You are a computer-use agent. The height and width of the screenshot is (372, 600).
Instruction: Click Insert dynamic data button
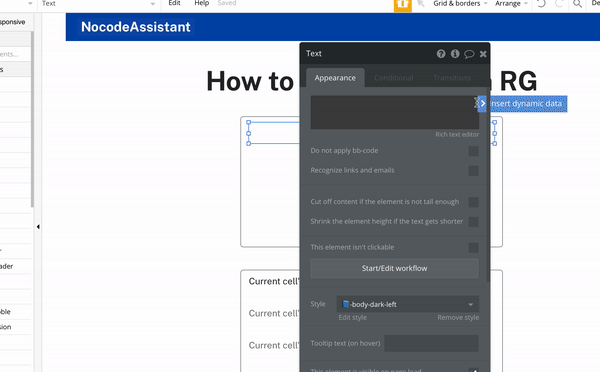526,104
